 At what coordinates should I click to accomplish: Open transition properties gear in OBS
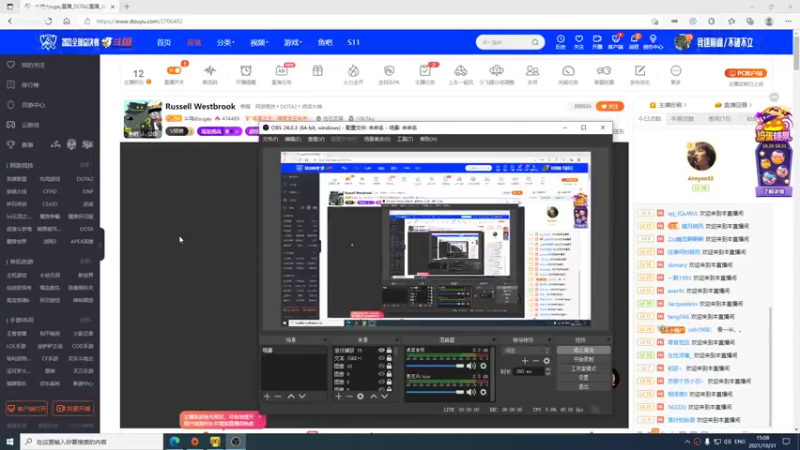pos(546,361)
